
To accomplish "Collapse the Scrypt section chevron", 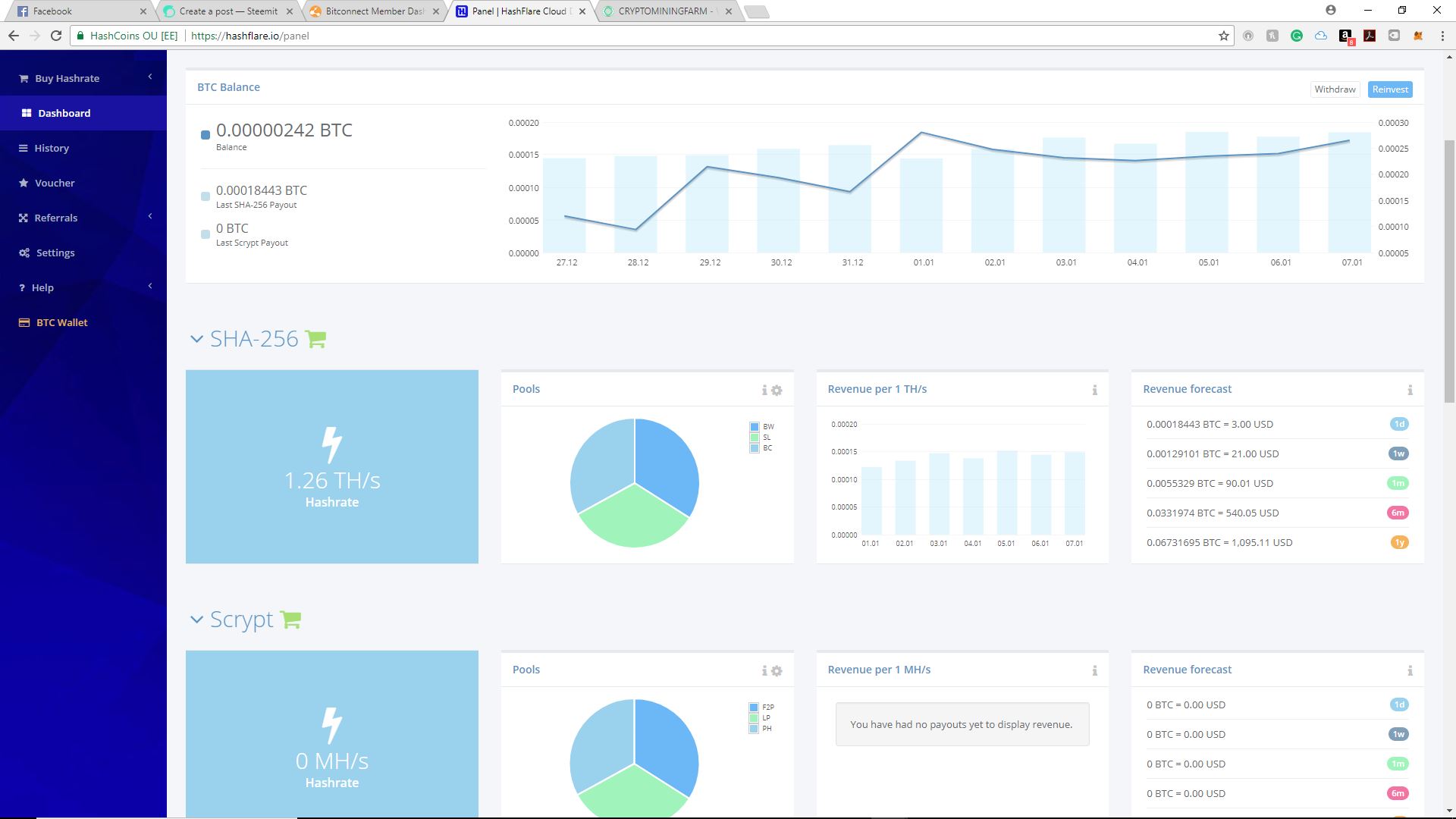I will (196, 620).
